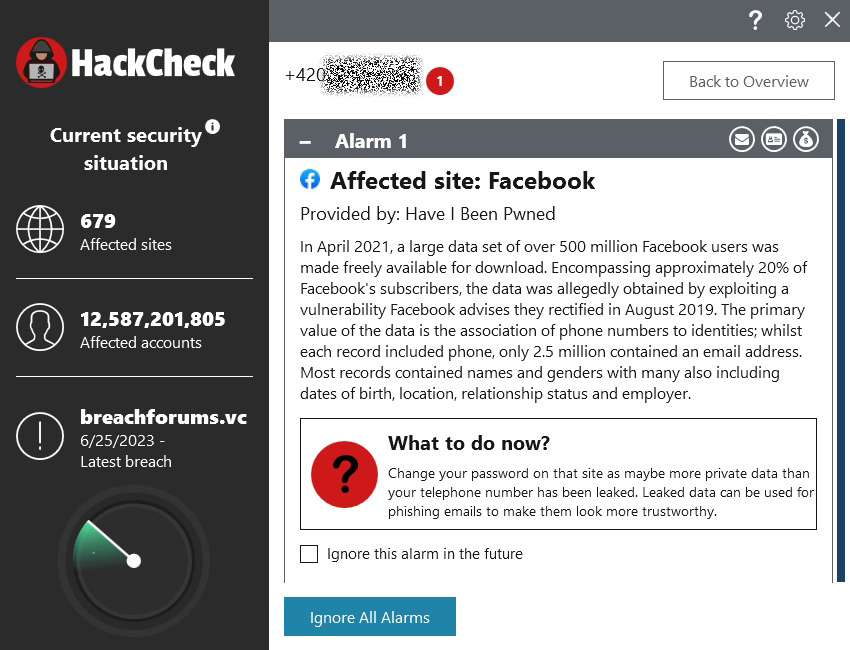The width and height of the screenshot is (850, 650).
Task: Collapse Alarm 1 with the minus toggle
Action: point(306,142)
